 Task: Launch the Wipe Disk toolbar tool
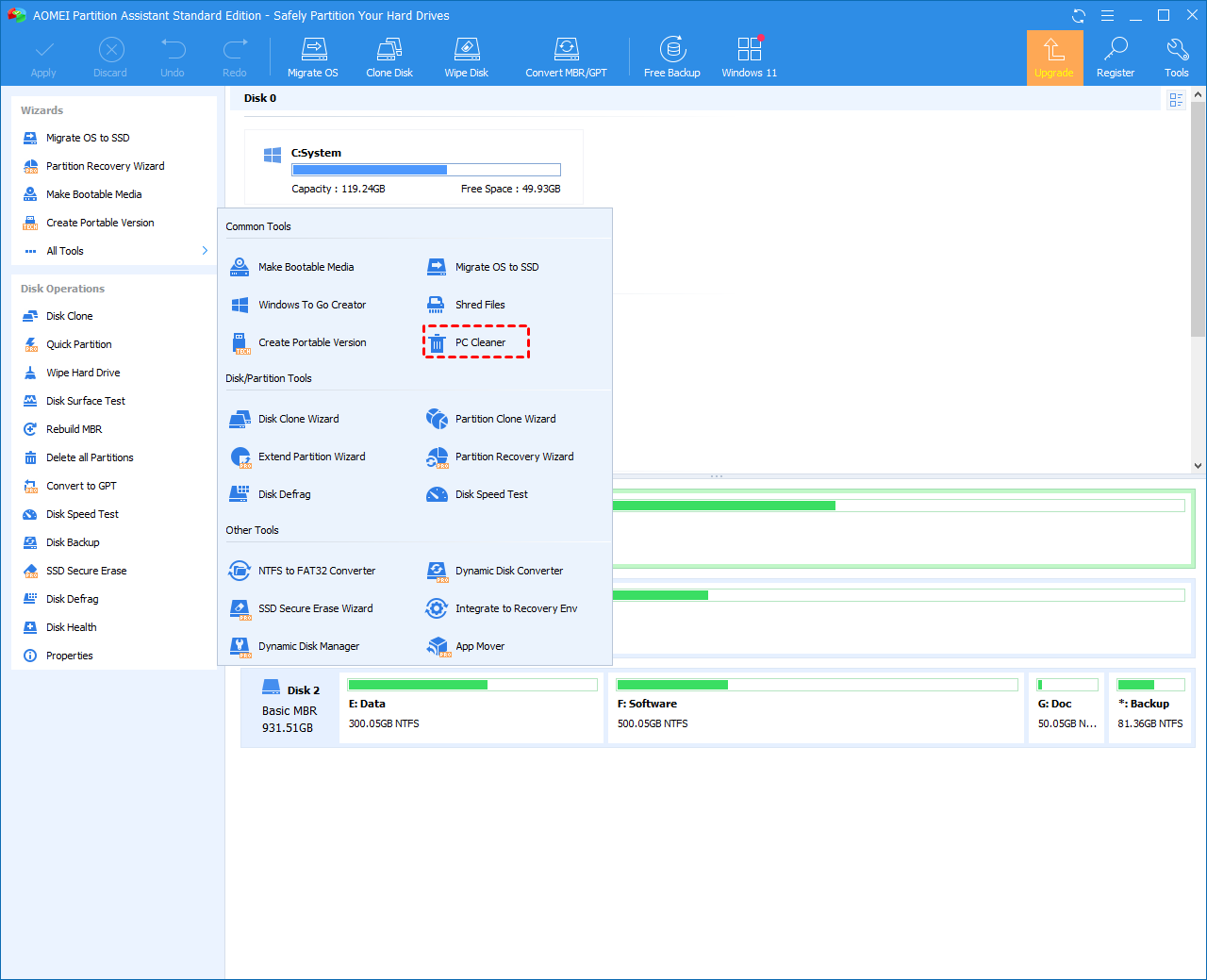467,58
